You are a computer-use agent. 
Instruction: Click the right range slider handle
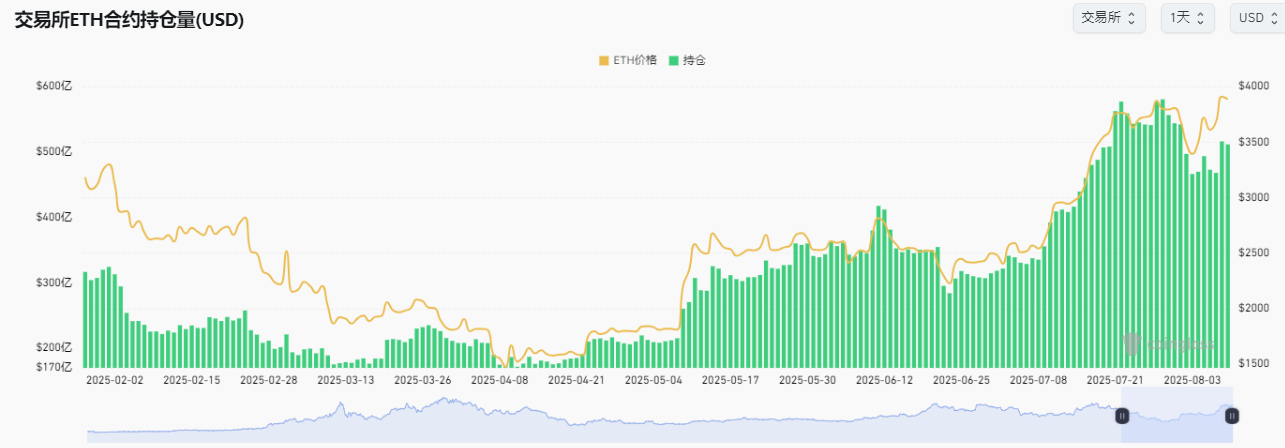pos(1232,415)
